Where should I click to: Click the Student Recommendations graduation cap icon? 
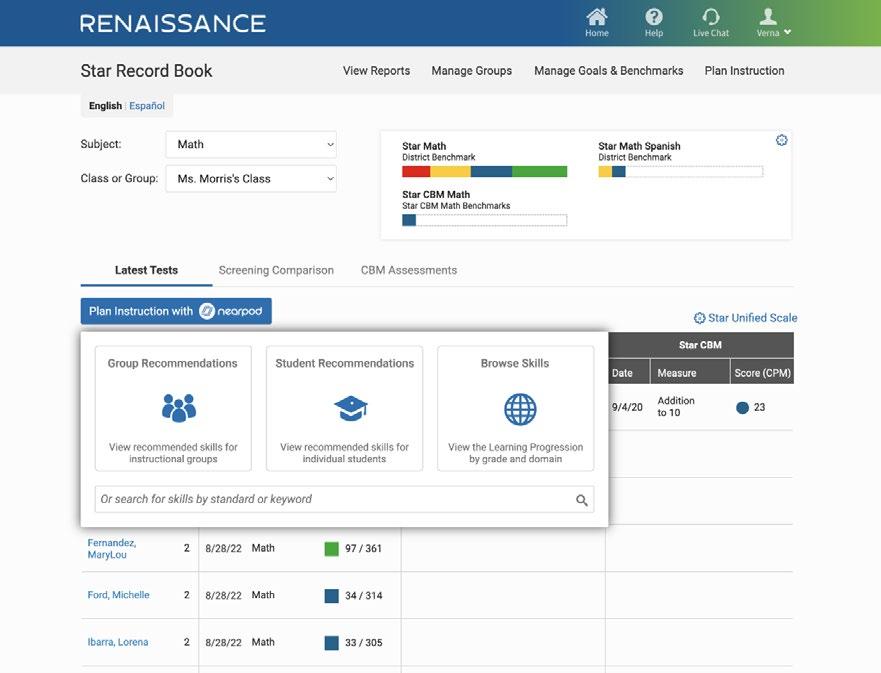(350, 408)
